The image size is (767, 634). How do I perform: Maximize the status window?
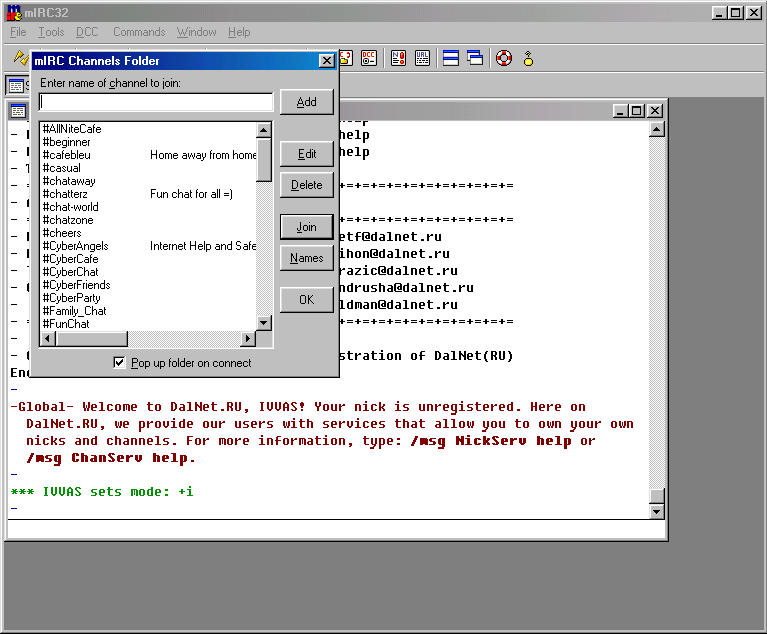pyautogui.click(x=636, y=111)
